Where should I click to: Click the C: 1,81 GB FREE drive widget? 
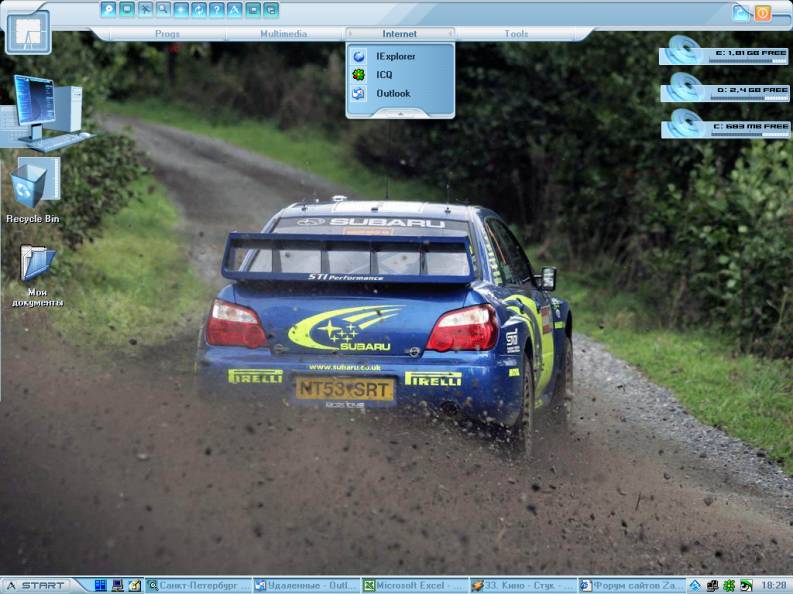point(724,51)
